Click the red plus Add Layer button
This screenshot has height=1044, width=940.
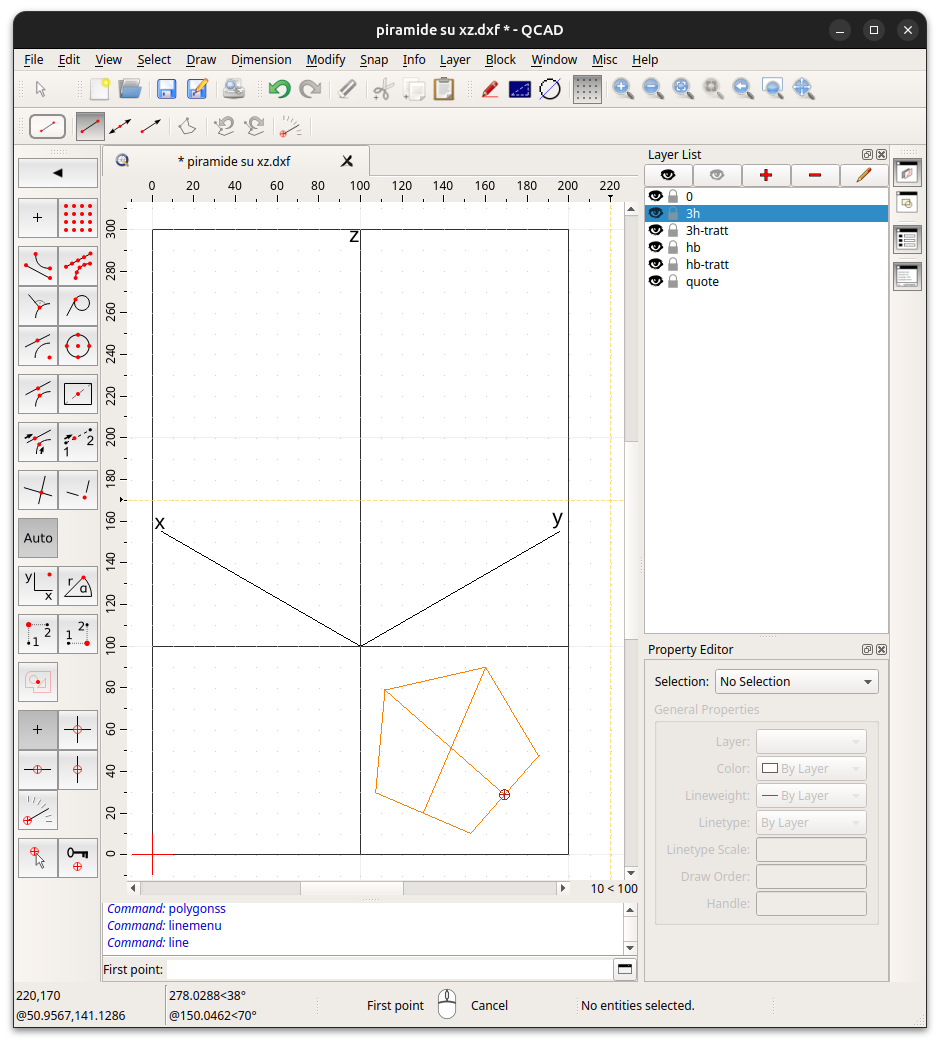tap(766, 176)
